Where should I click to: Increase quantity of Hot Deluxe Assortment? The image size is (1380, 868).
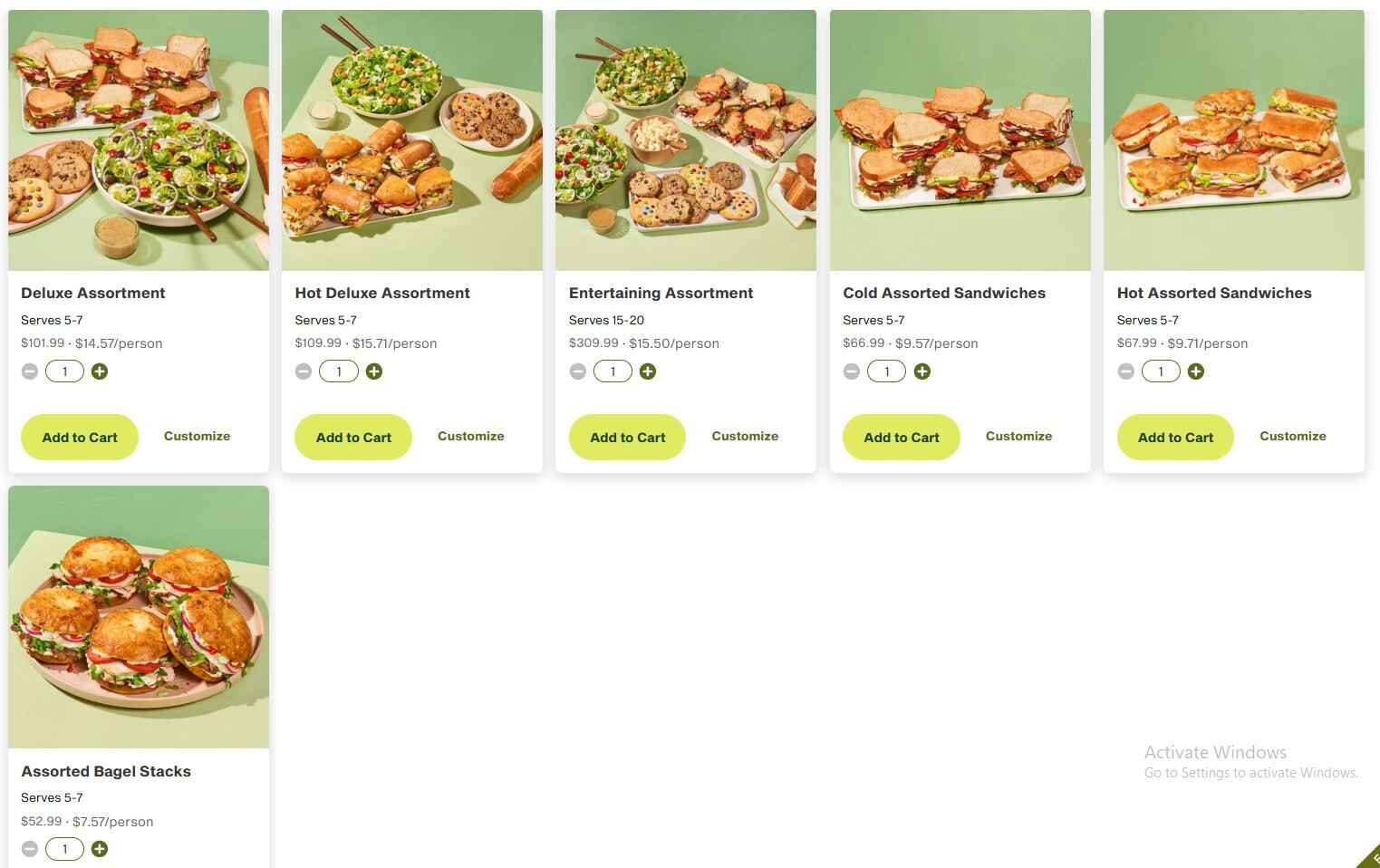(x=374, y=371)
